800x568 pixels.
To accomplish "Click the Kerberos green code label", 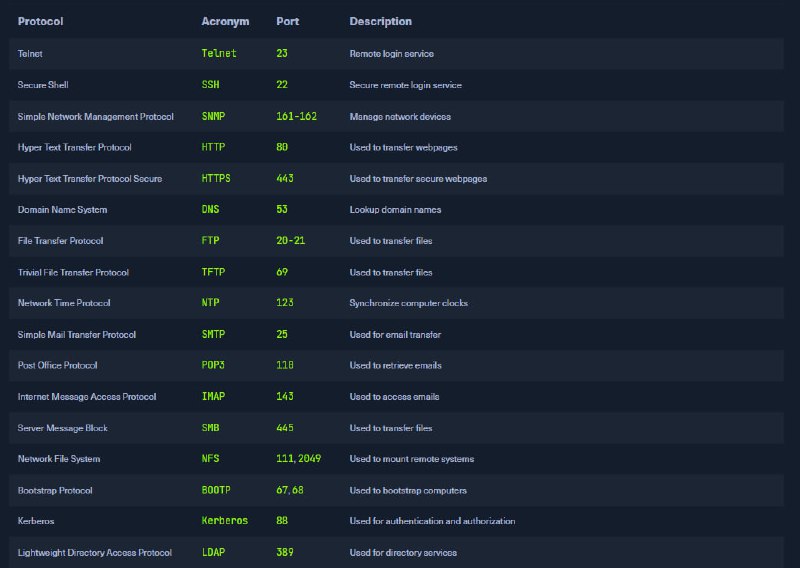I will 224,521.
